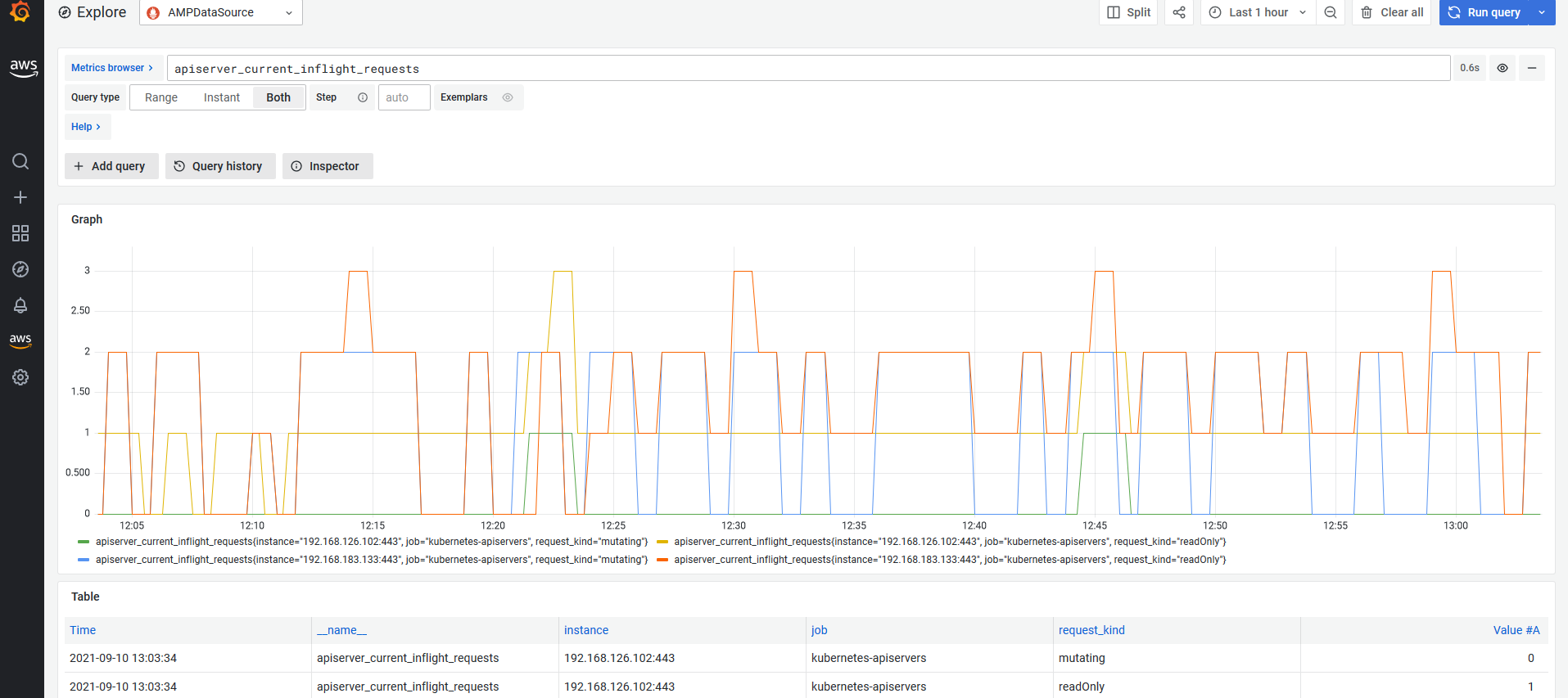
Task: Click the share shortened link icon
Action: pos(1178,12)
